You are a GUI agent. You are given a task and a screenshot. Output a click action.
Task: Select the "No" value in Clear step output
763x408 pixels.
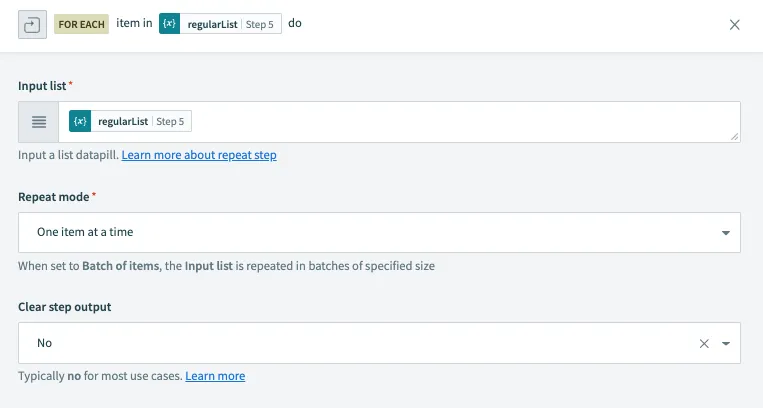[45, 343]
